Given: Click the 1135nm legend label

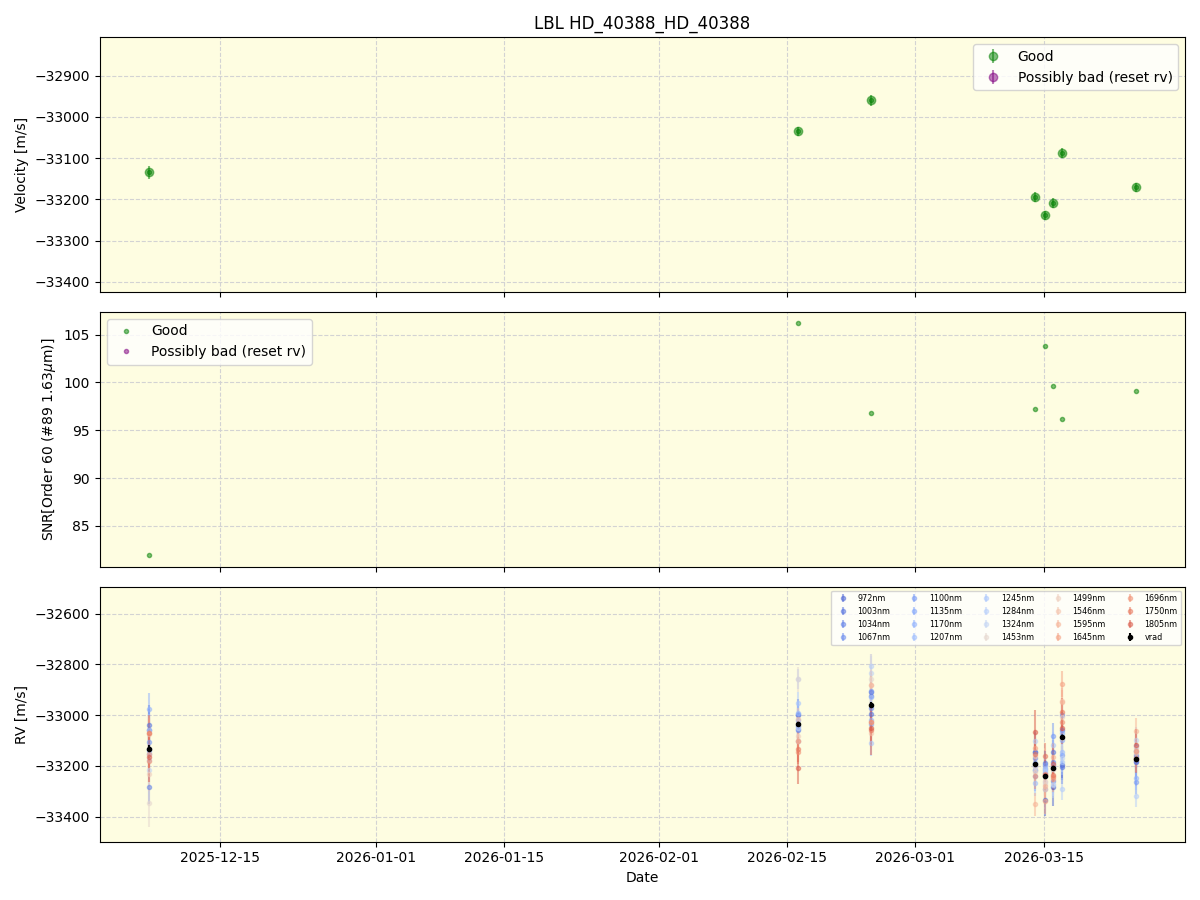Looking at the screenshot, I should pos(946,611).
